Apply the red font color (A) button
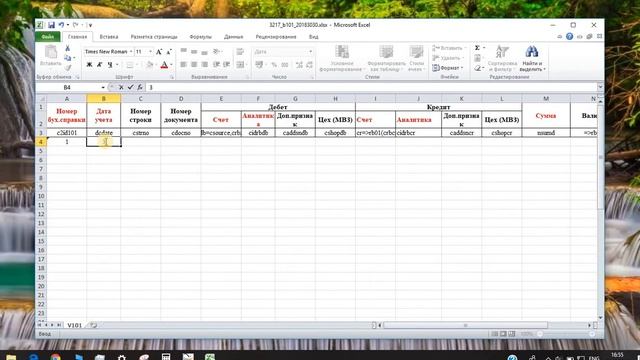The height and width of the screenshot is (360, 640). pyautogui.click(x=164, y=64)
